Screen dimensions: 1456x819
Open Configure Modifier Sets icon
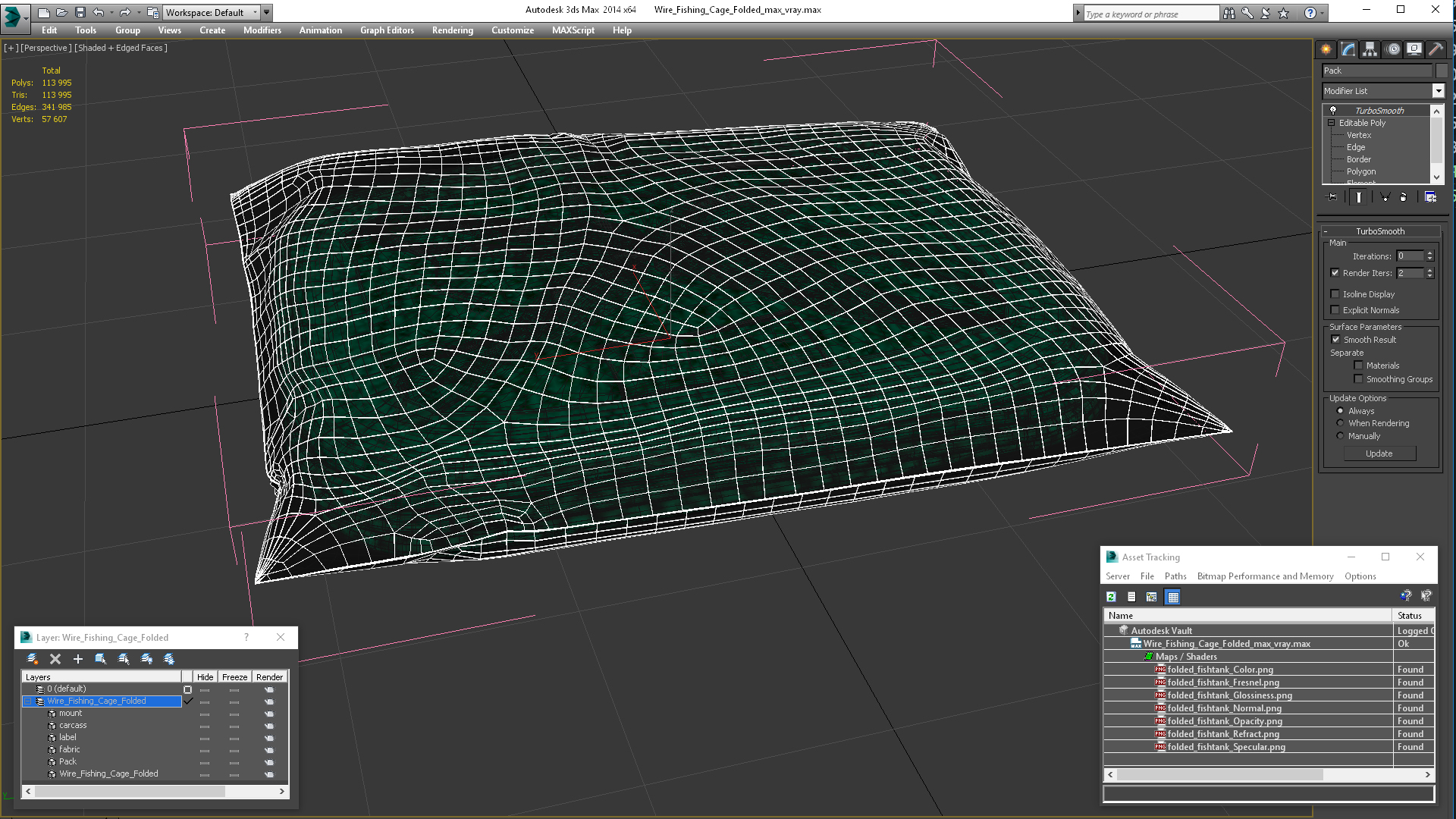pyautogui.click(x=1430, y=197)
